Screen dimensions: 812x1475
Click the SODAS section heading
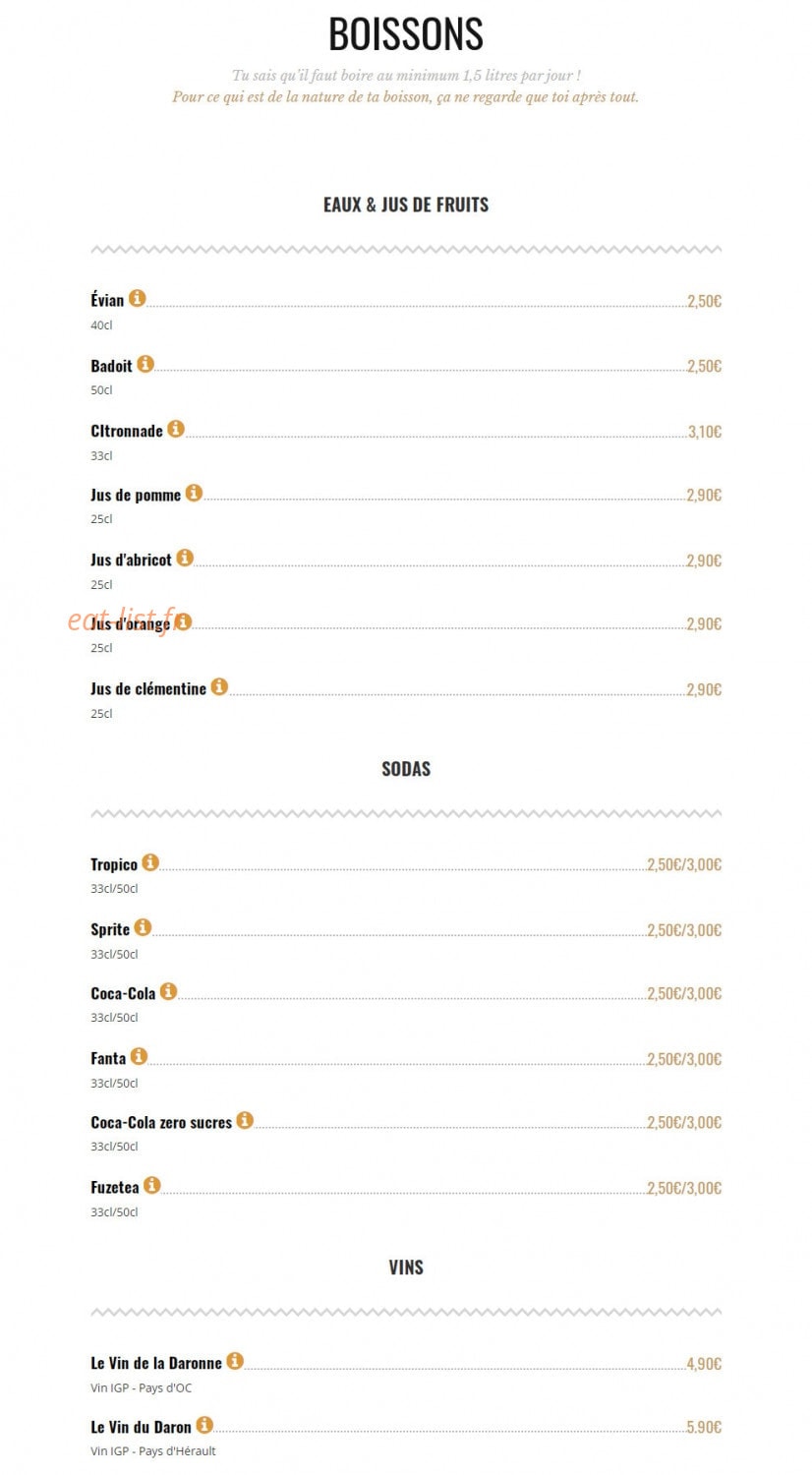(406, 769)
